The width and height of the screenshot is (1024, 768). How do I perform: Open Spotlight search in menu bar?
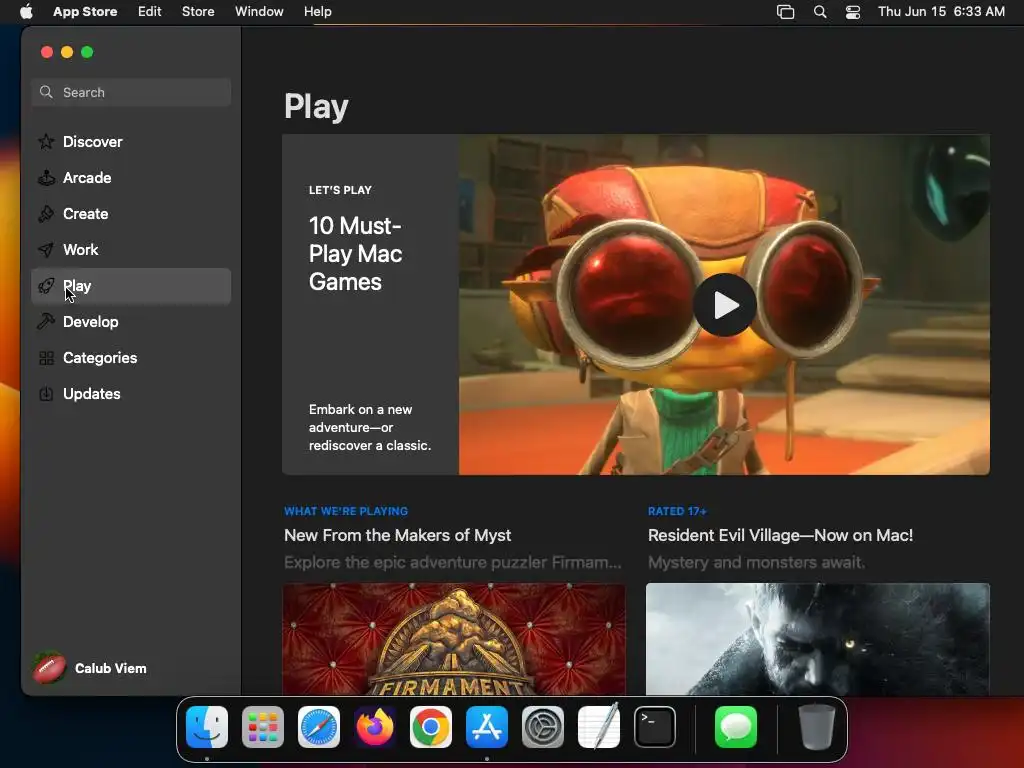(x=820, y=12)
